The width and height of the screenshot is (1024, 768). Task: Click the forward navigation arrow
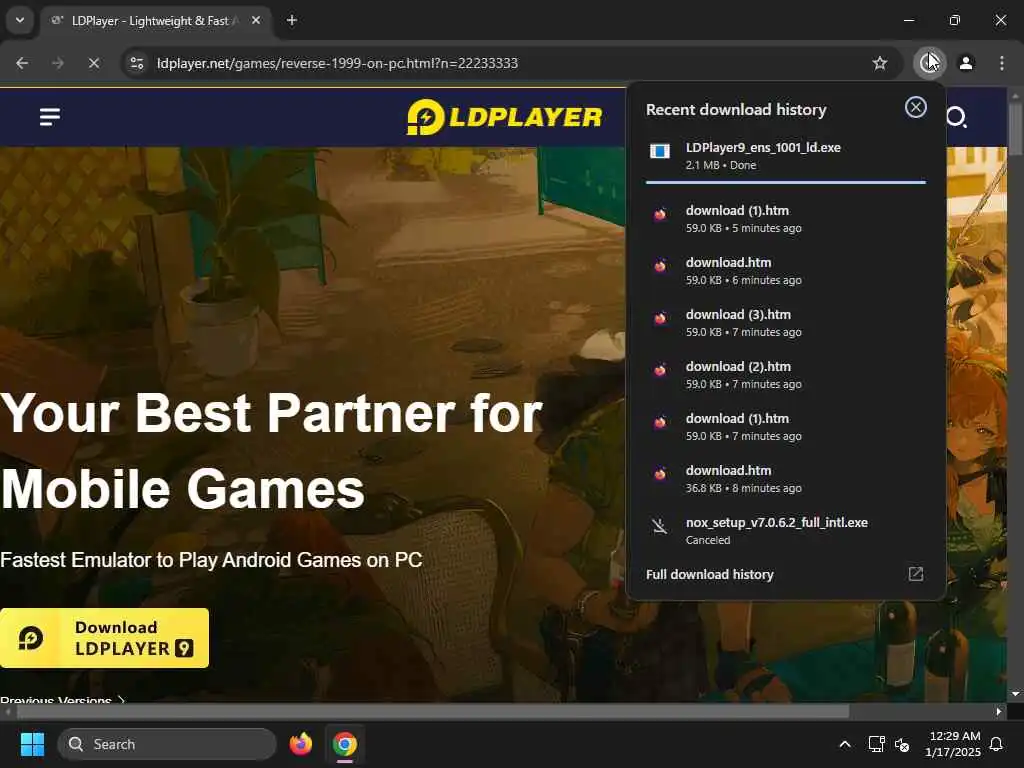tap(58, 63)
